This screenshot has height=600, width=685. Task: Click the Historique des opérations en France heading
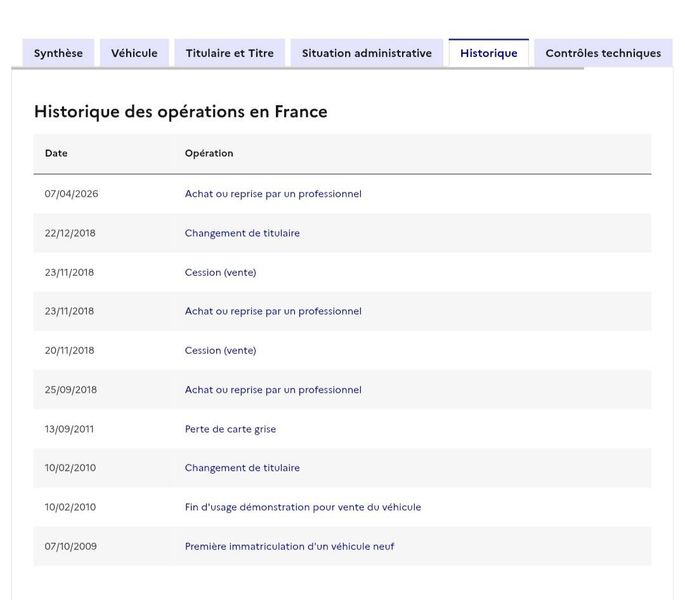pyautogui.click(x=181, y=112)
